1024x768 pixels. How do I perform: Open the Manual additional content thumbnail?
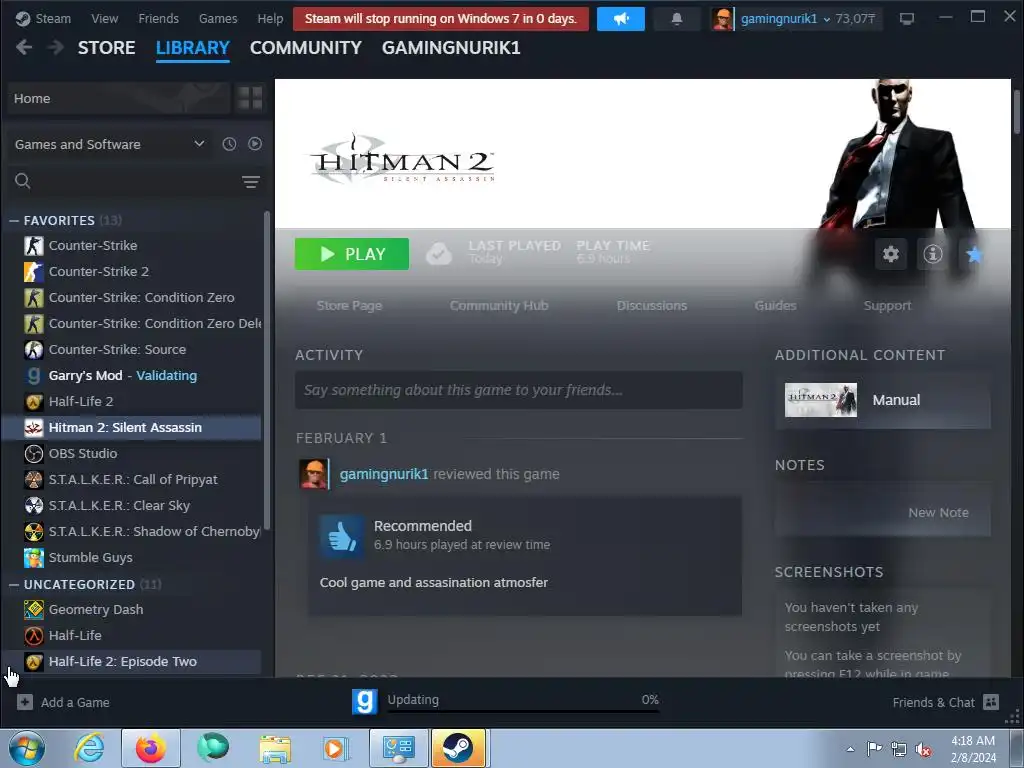coord(821,400)
